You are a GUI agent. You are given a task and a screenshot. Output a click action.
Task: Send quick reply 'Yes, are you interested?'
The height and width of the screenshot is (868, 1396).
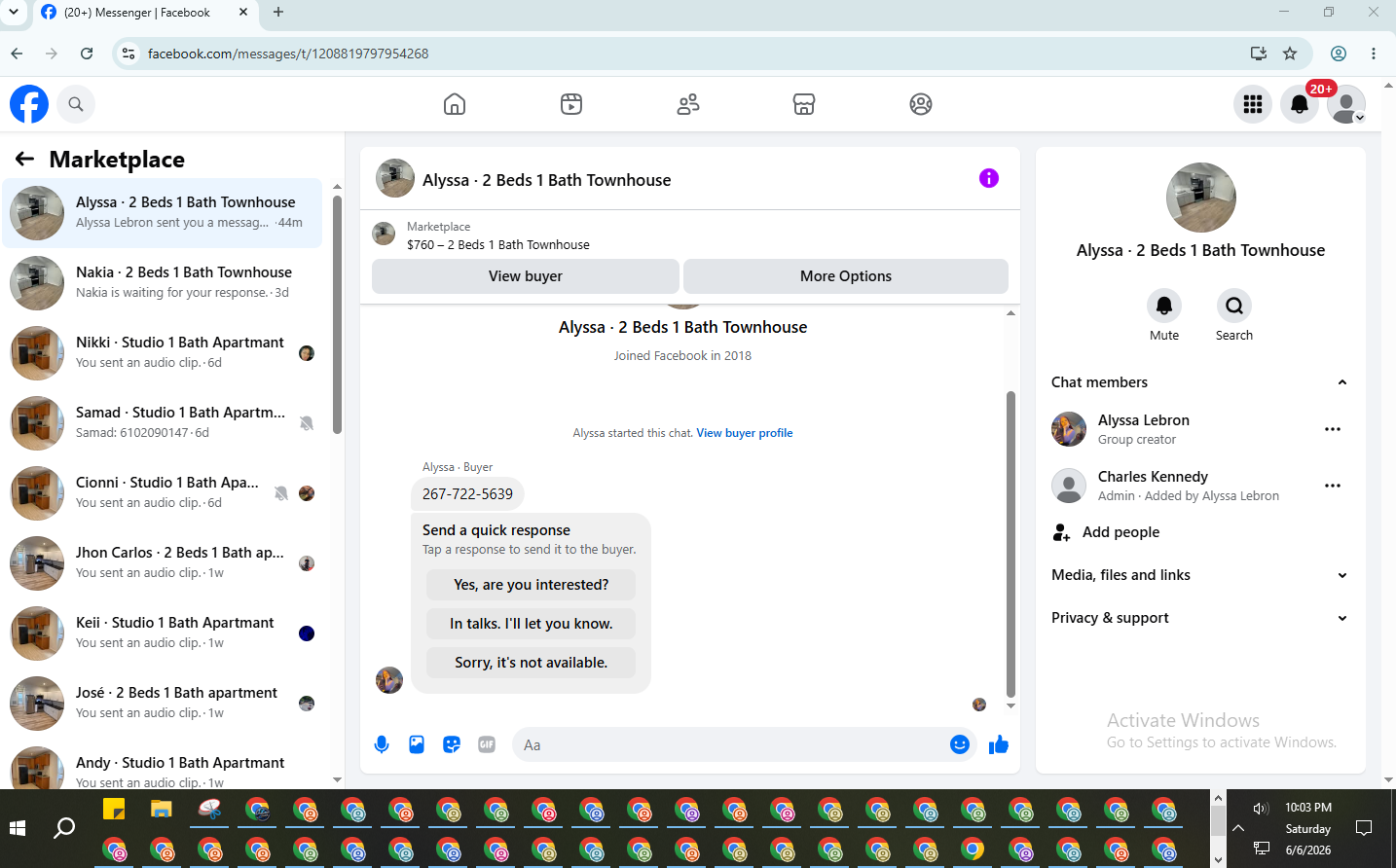tap(531, 585)
